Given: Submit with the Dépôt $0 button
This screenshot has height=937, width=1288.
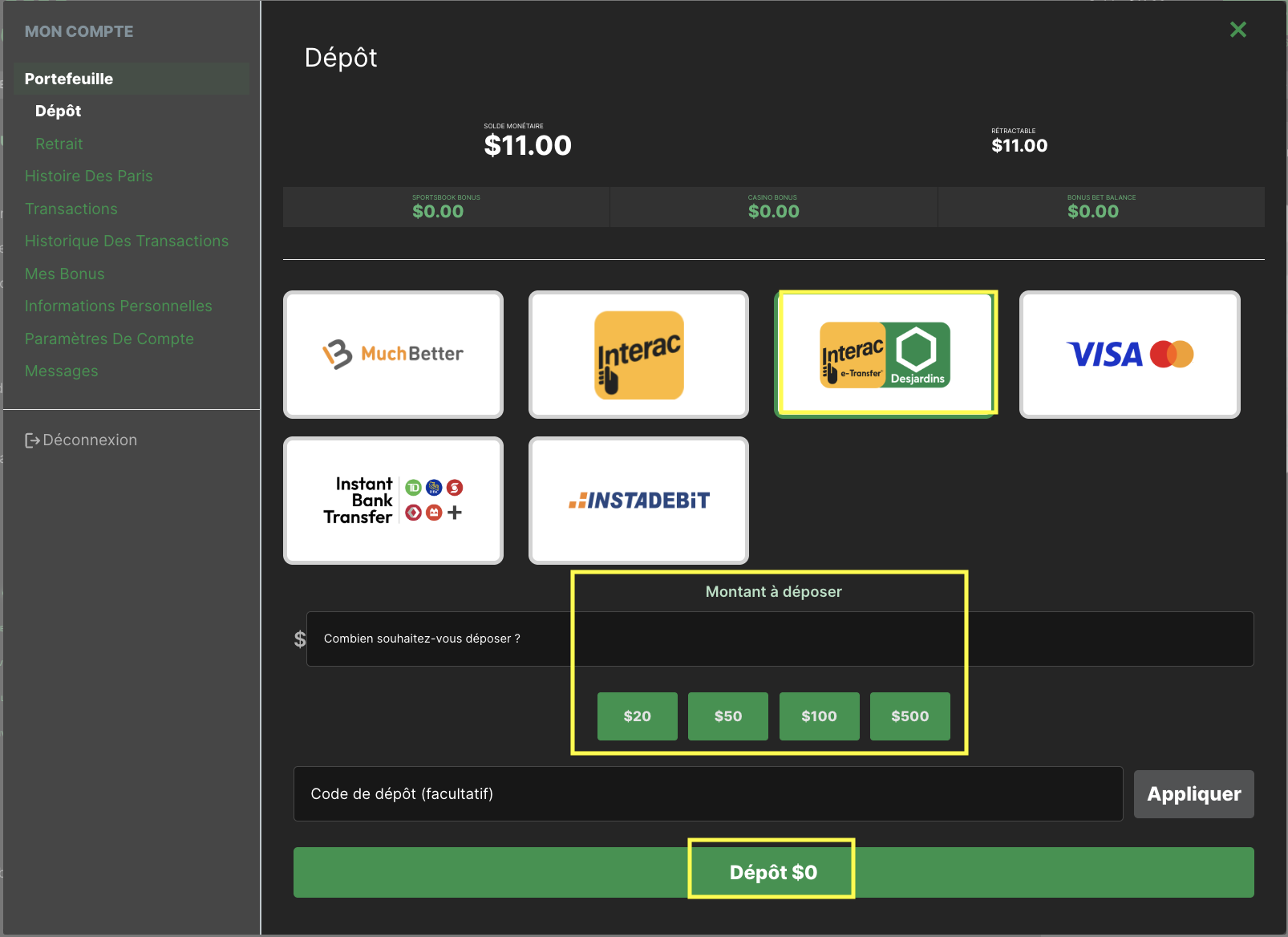Looking at the screenshot, I should 773,872.
